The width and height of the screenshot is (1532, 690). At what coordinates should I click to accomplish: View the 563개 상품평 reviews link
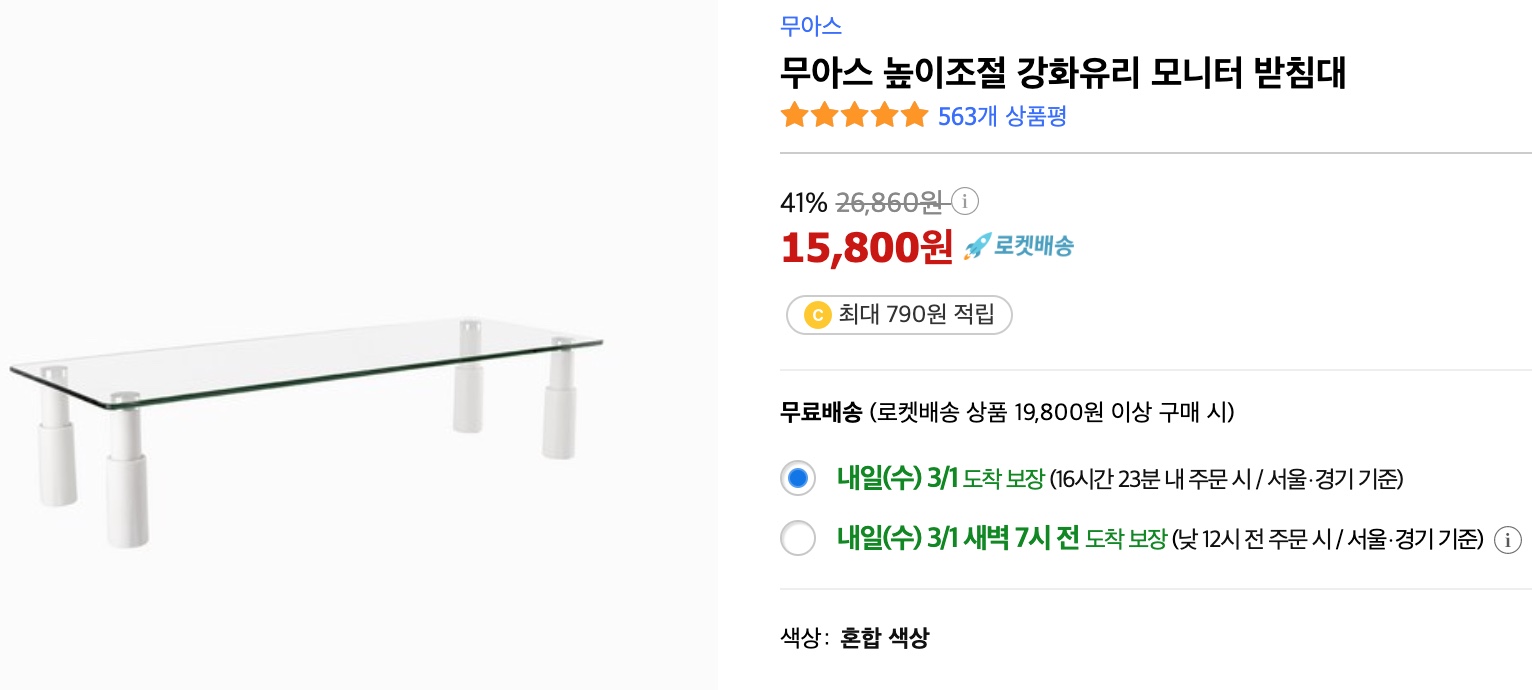1005,117
